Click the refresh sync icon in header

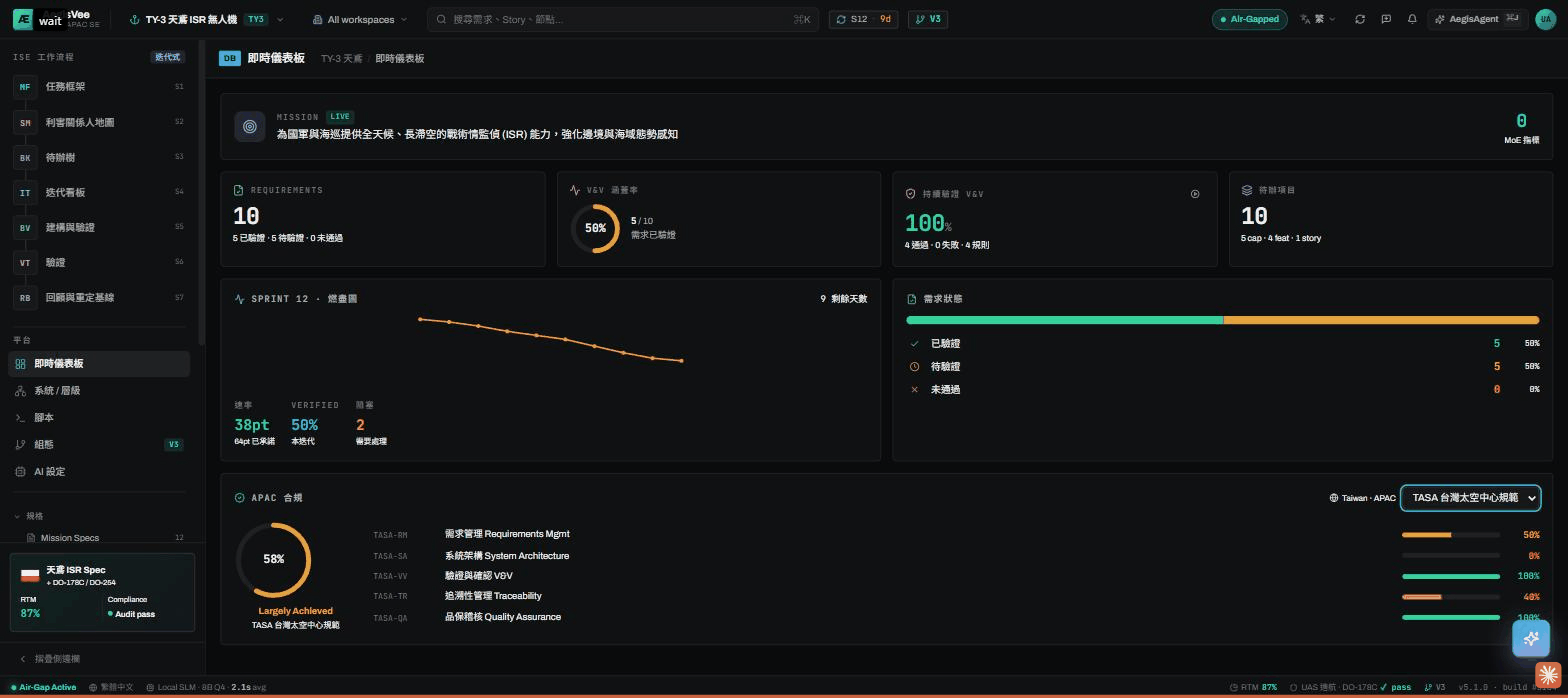1360,19
